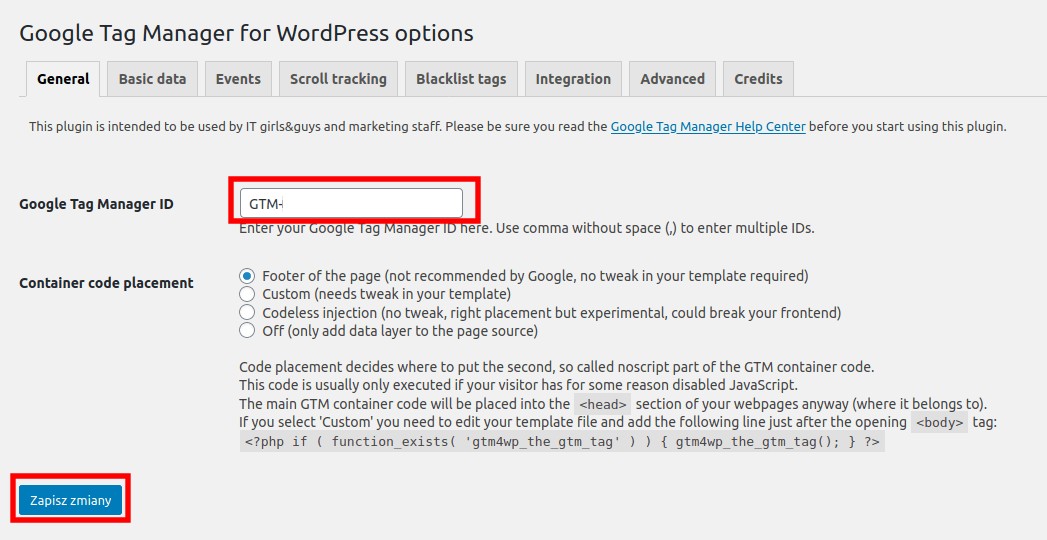Open the Basic data tab
This screenshot has width=1047, height=540.
point(152,79)
